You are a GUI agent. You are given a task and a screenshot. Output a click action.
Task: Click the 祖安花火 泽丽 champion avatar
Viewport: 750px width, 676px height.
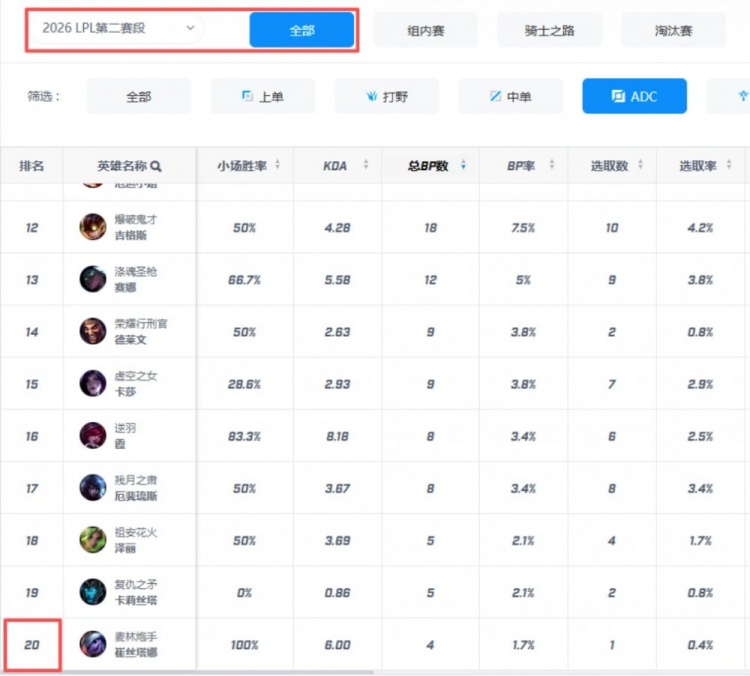click(93, 540)
